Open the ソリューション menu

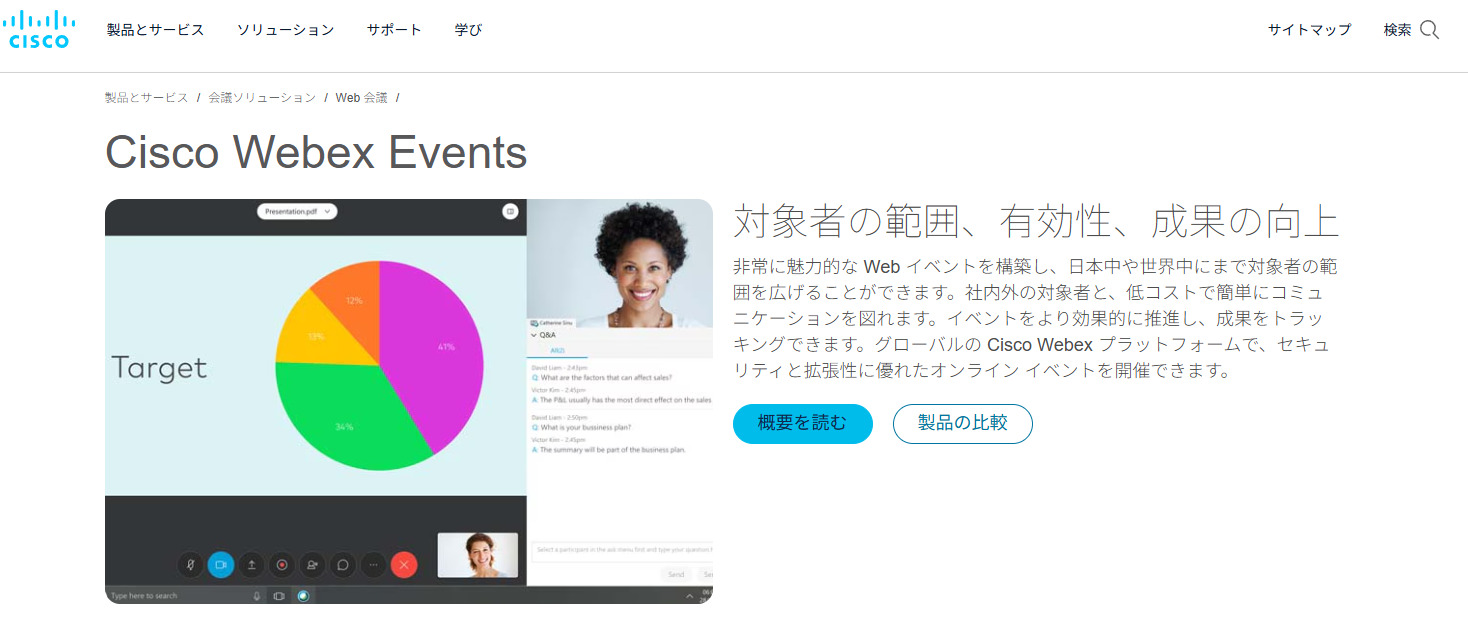coord(285,30)
